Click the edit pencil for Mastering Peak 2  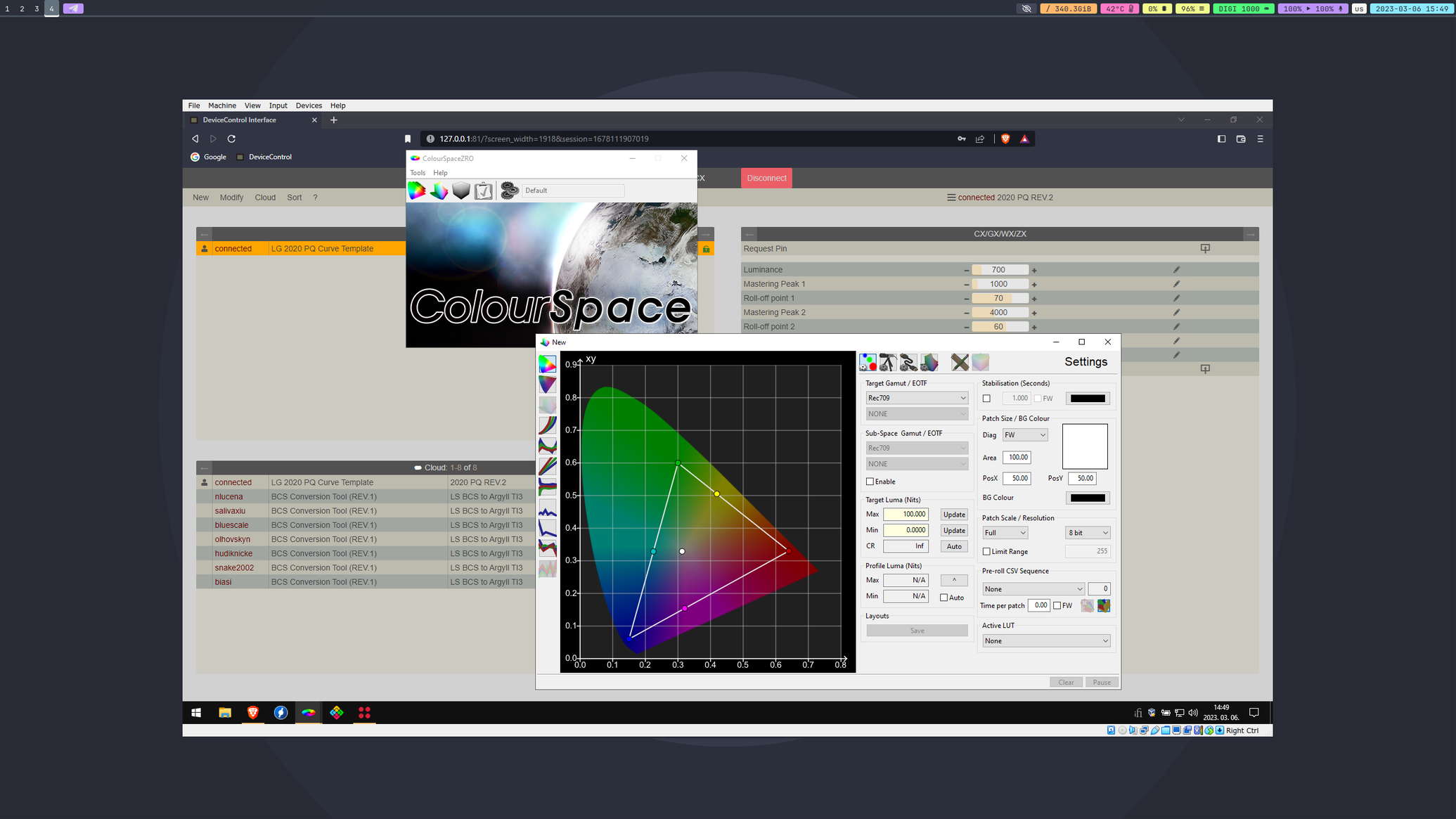pos(1176,312)
